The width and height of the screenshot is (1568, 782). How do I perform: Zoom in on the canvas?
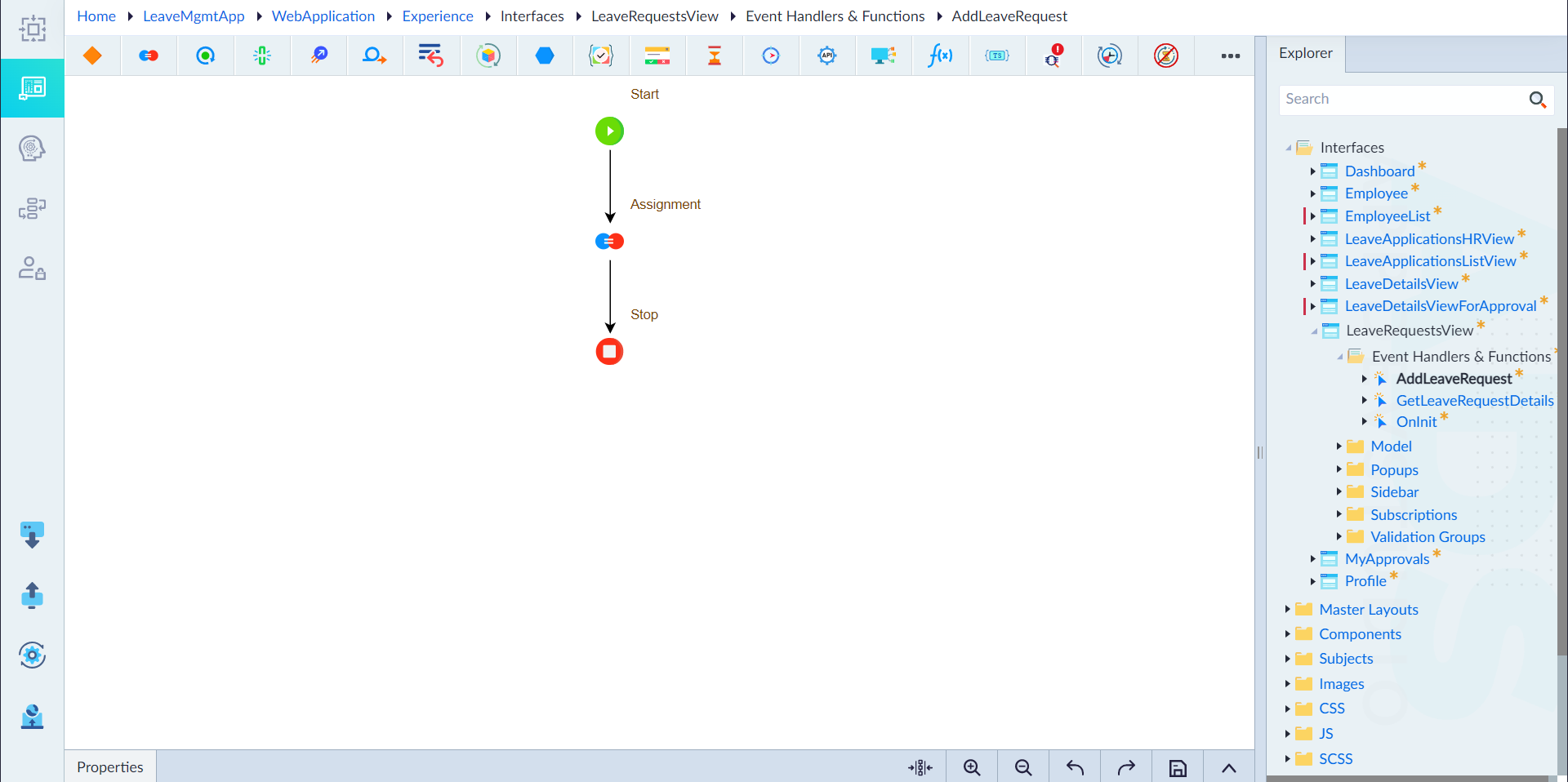[972, 767]
